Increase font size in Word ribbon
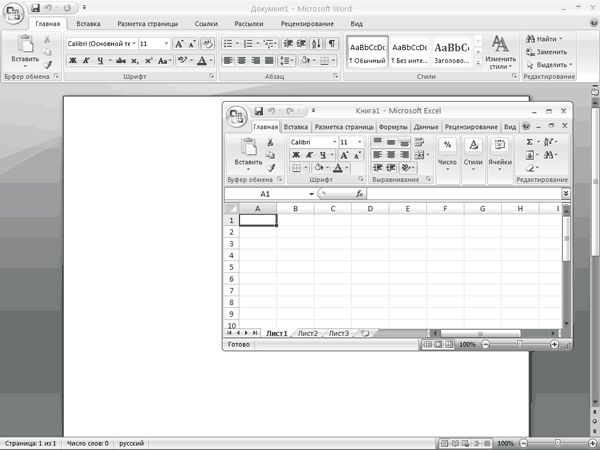The height and width of the screenshot is (450, 600). click(x=179, y=44)
